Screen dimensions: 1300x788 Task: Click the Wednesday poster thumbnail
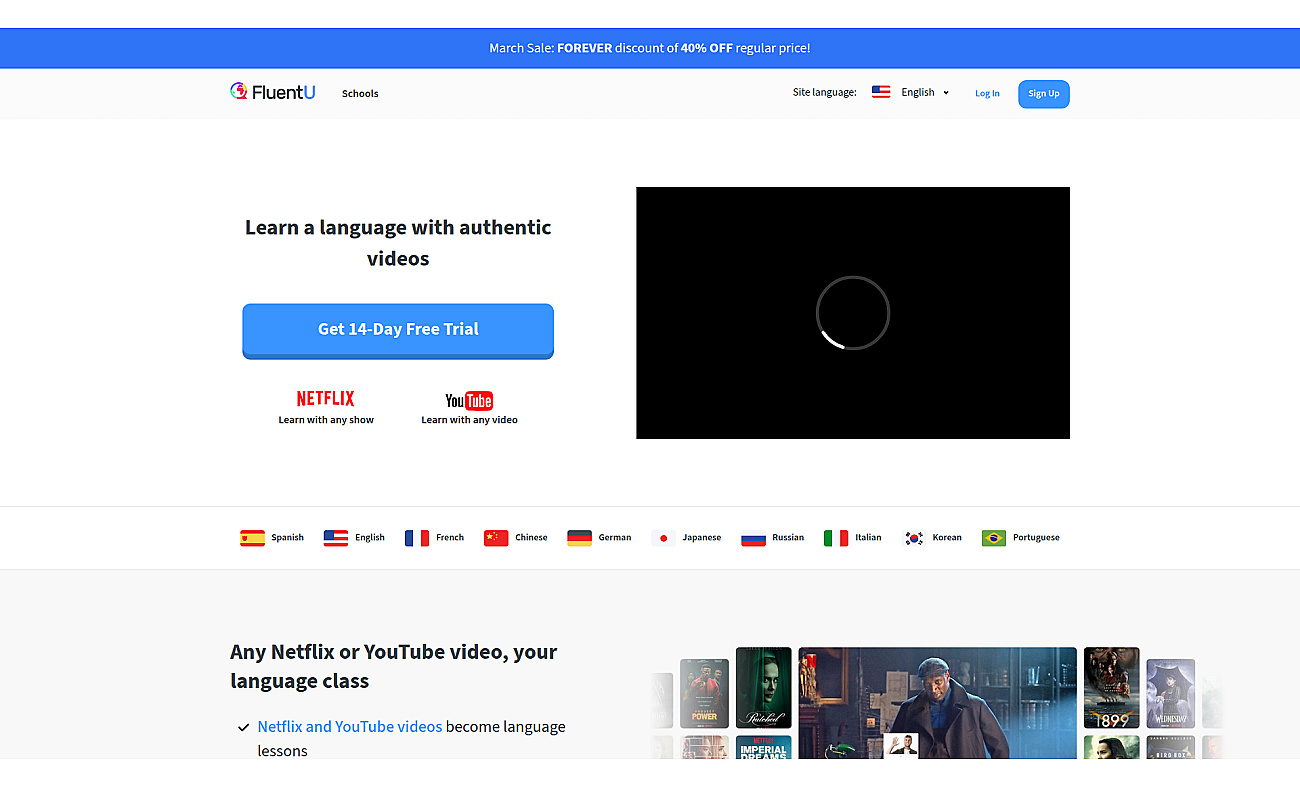coord(1170,693)
